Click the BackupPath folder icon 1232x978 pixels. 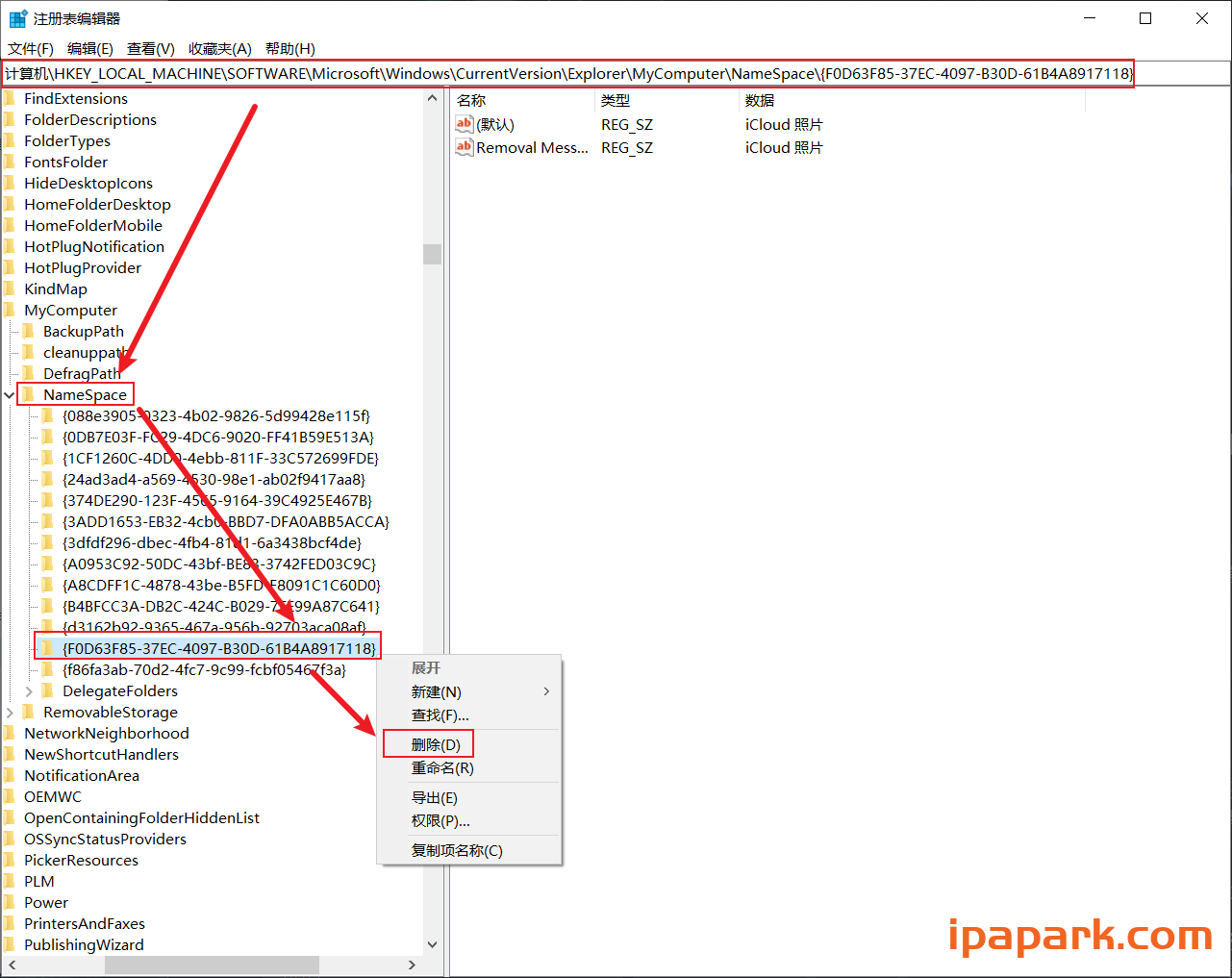29,331
